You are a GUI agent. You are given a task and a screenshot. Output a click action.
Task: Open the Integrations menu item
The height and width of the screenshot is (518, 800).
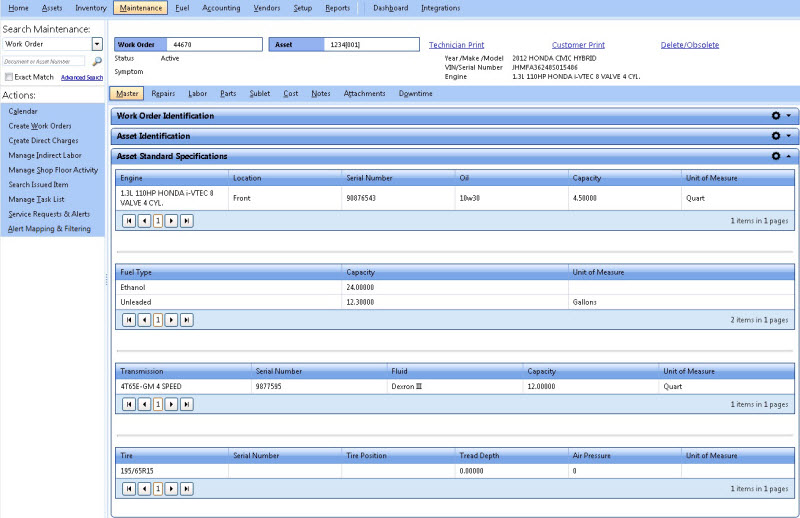[440, 8]
